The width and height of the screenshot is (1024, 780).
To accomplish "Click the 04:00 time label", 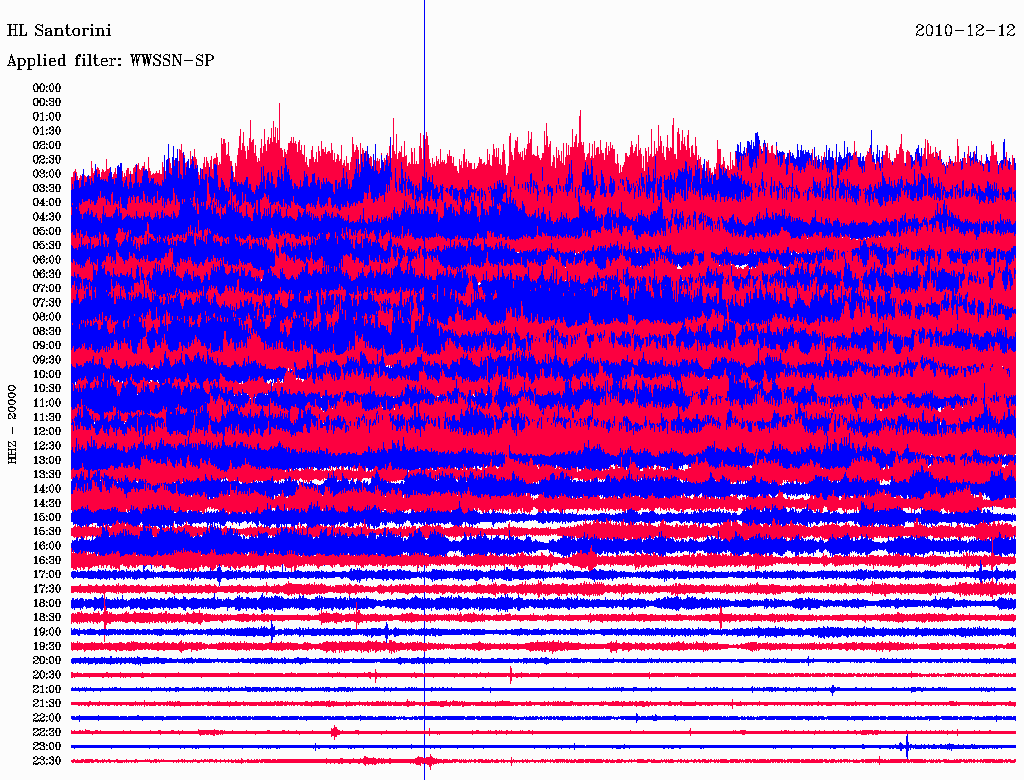I will (x=47, y=203).
